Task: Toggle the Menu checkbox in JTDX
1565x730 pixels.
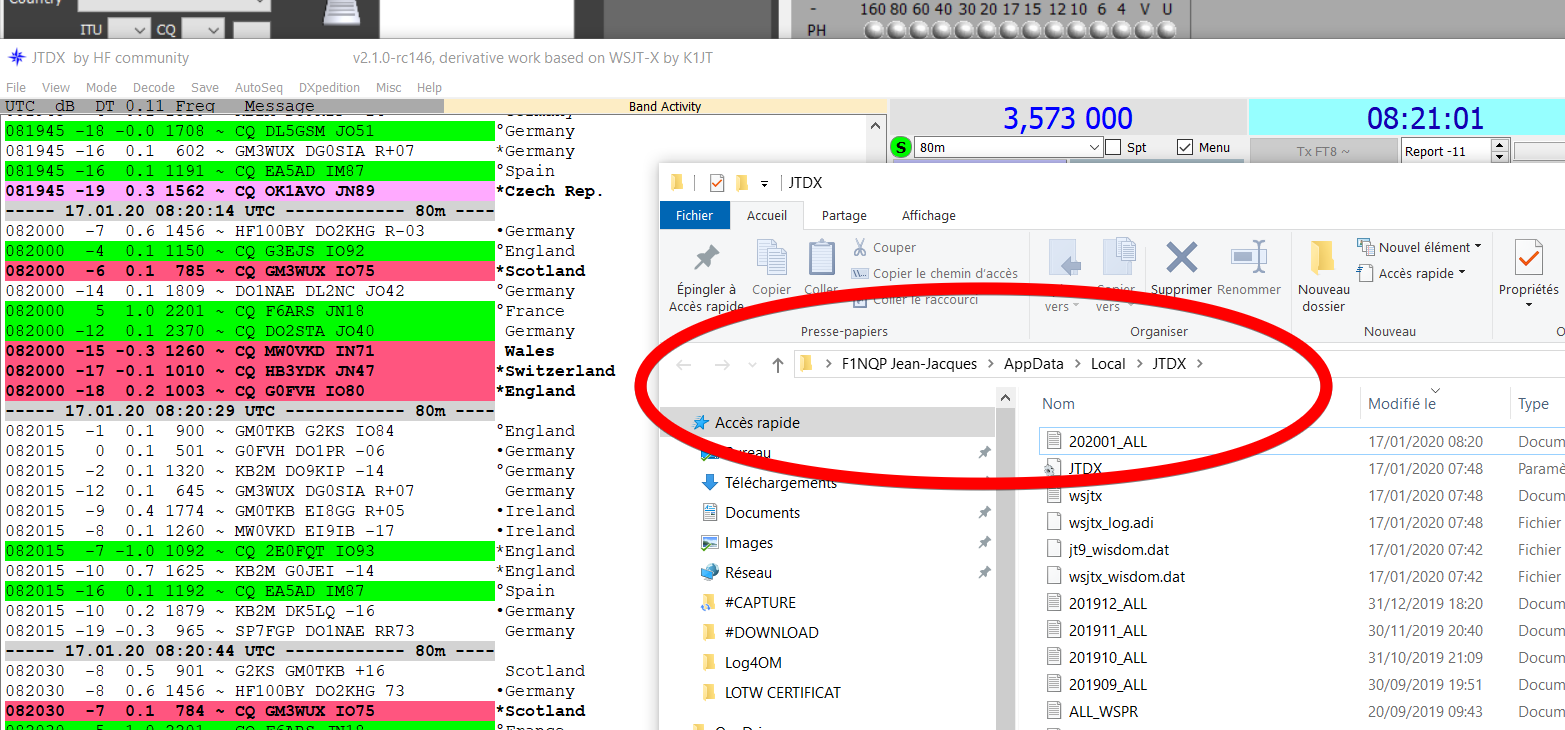Action: tap(1186, 147)
